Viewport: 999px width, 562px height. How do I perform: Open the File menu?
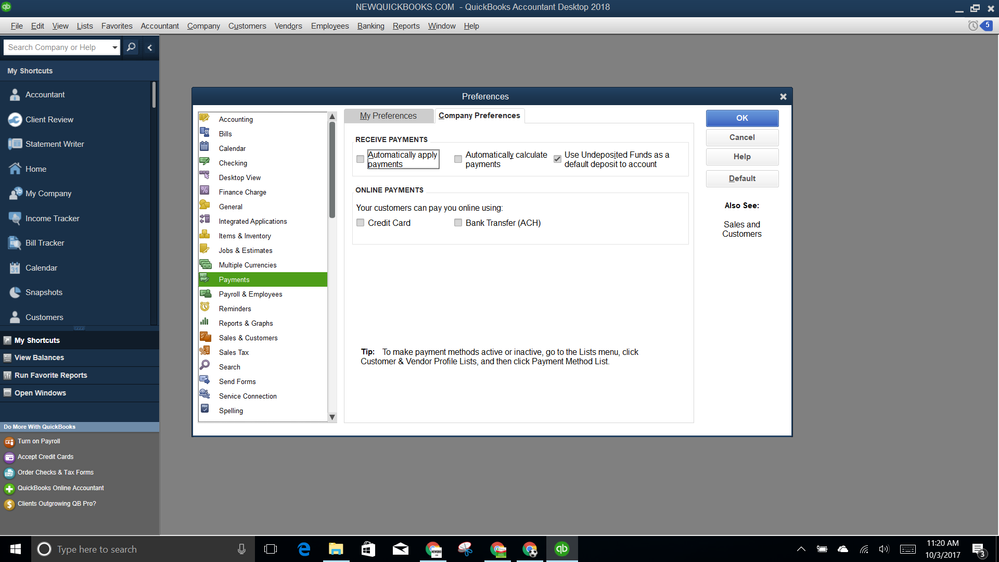point(17,26)
